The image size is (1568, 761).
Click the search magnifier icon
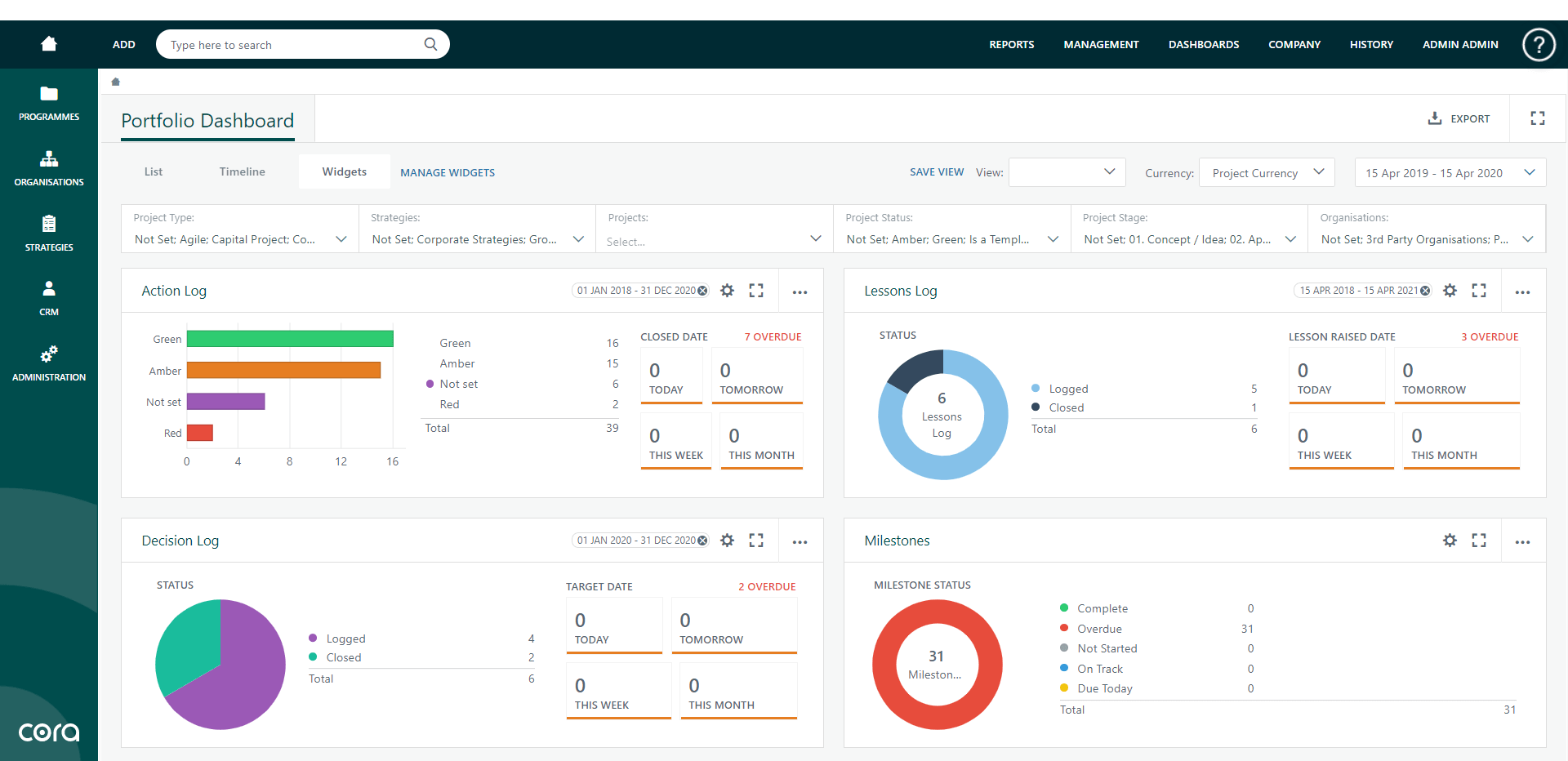pyautogui.click(x=430, y=44)
